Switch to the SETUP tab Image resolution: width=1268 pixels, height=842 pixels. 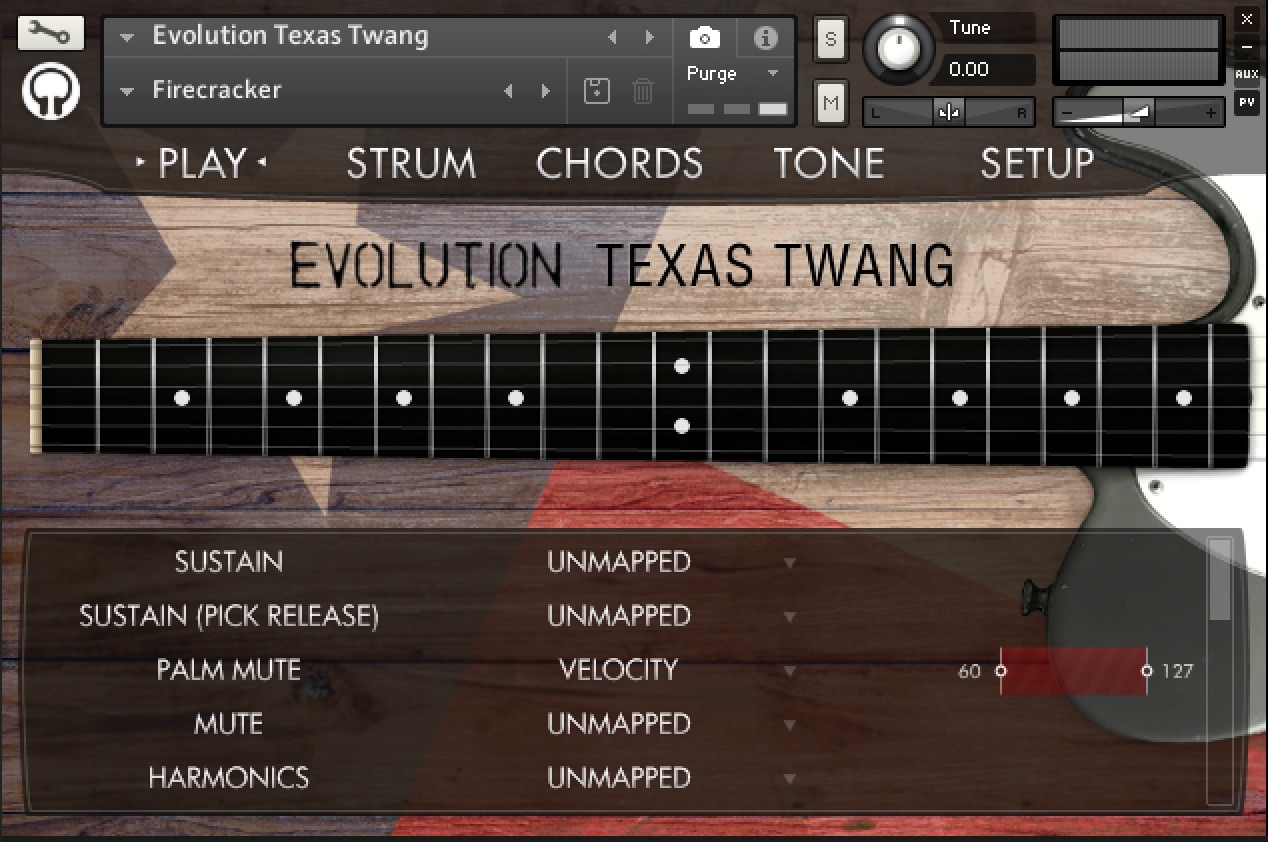pyautogui.click(x=1037, y=163)
